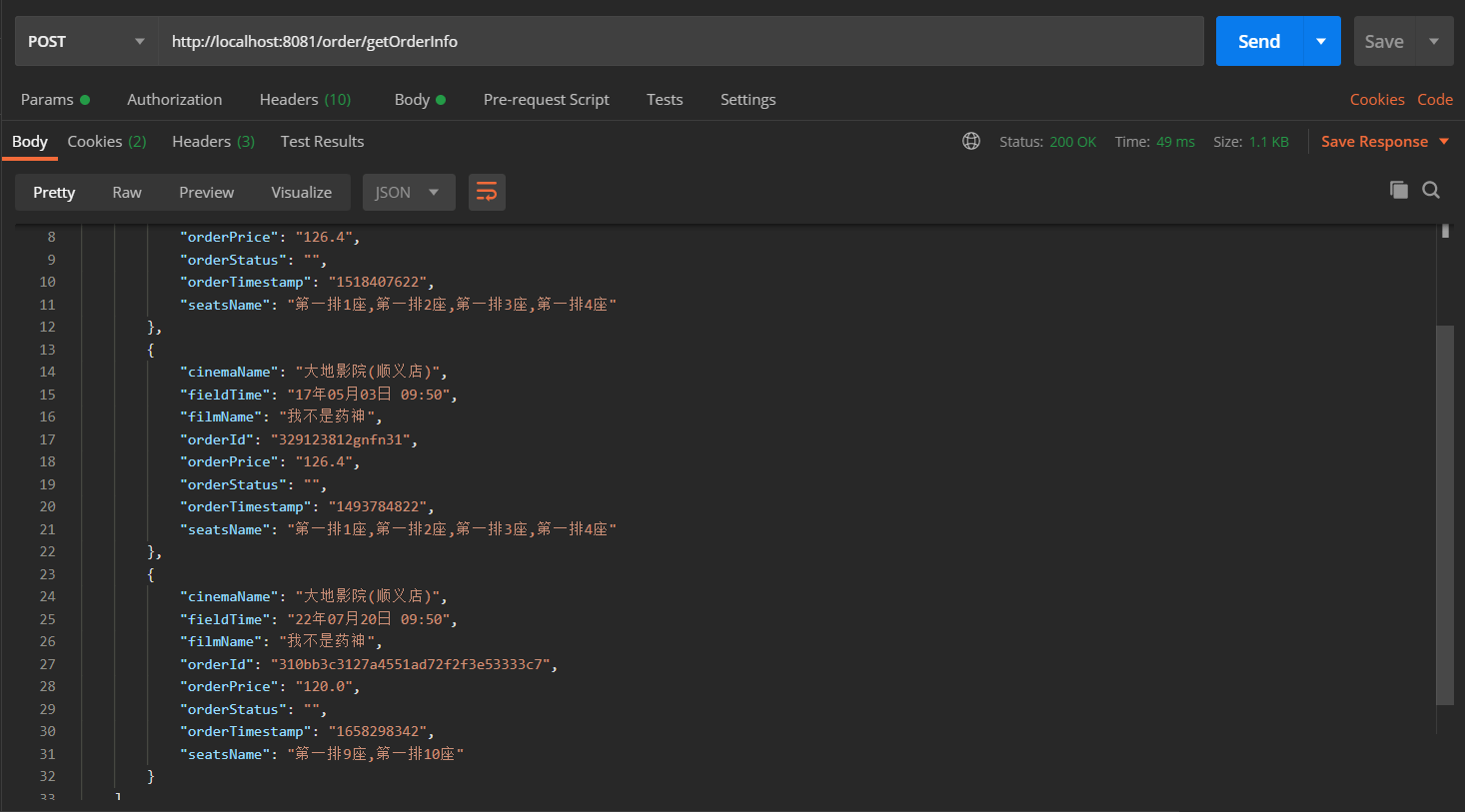This screenshot has height=812, width=1465.
Task: Click the orderTimestamp value "1518407622"
Action: [378, 282]
